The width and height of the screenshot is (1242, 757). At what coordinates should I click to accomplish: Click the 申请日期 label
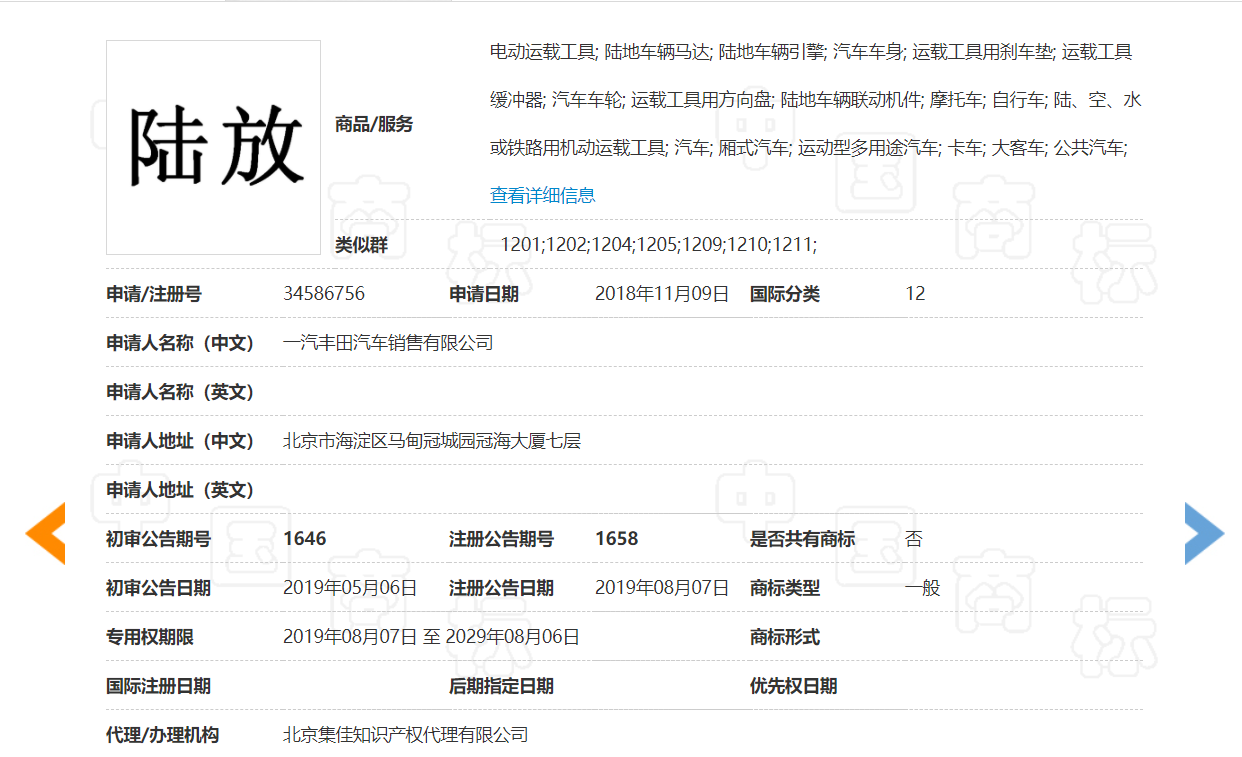[x=484, y=294]
